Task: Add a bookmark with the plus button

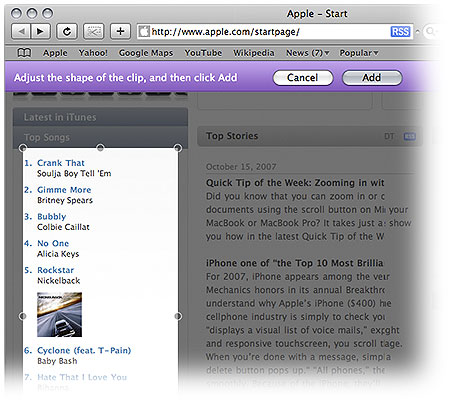Action: pos(120,32)
